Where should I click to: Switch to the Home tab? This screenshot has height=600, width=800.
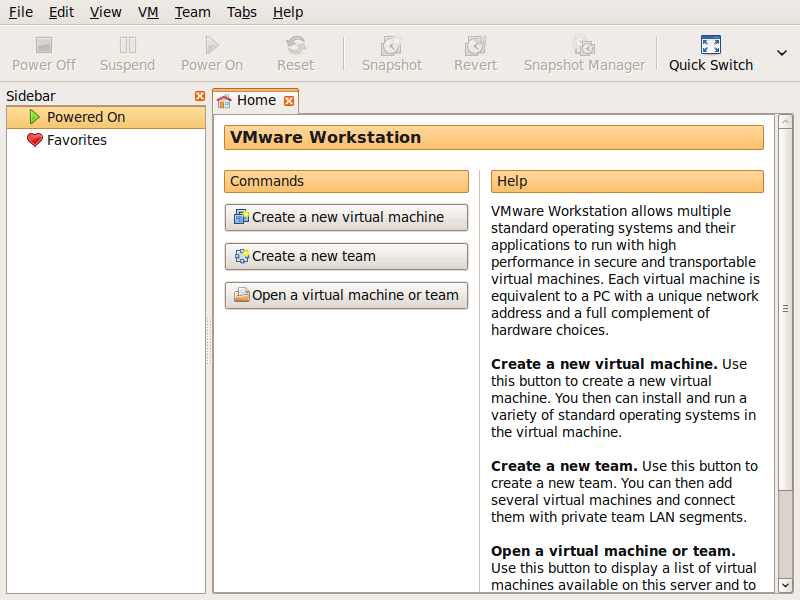[256, 101]
